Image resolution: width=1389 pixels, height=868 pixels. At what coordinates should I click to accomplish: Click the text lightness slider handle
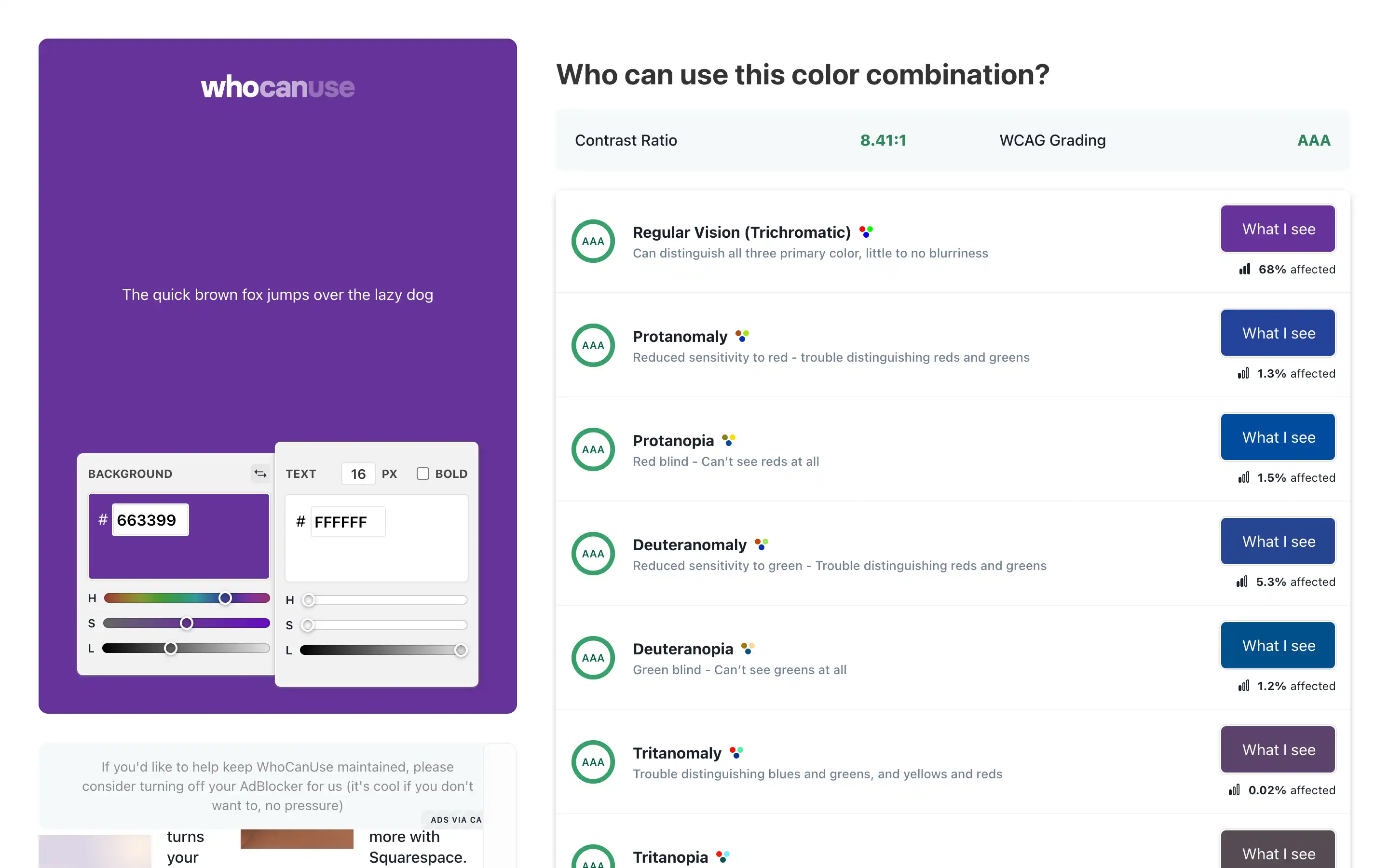(460, 650)
